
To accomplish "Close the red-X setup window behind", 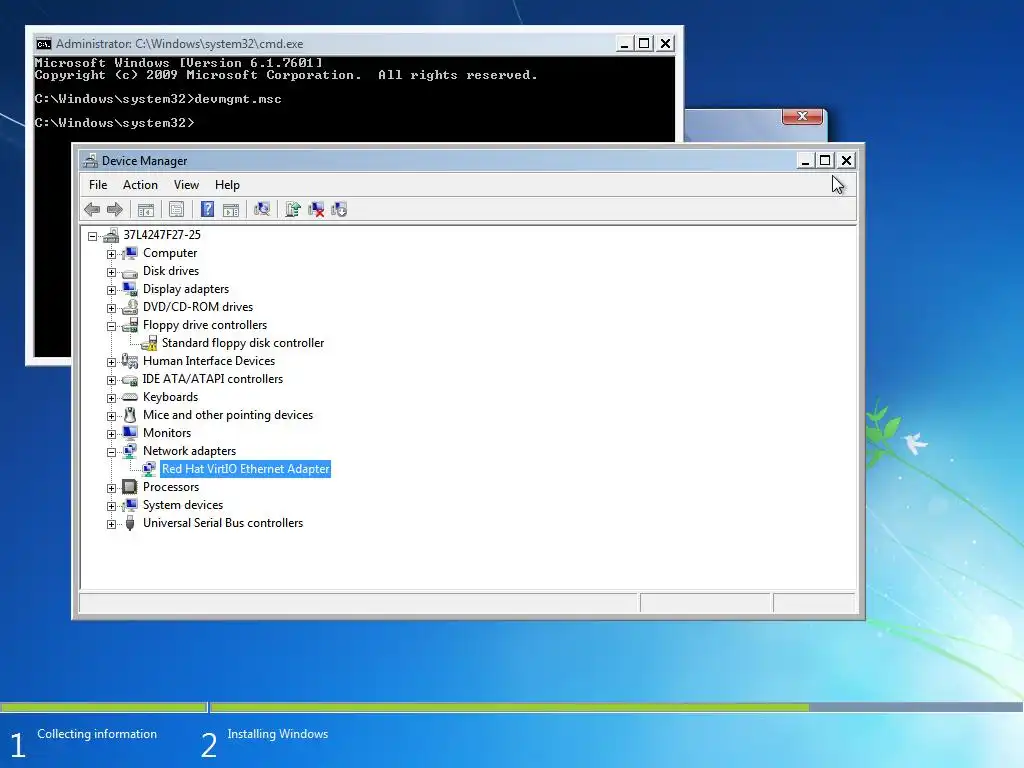I will click(803, 116).
